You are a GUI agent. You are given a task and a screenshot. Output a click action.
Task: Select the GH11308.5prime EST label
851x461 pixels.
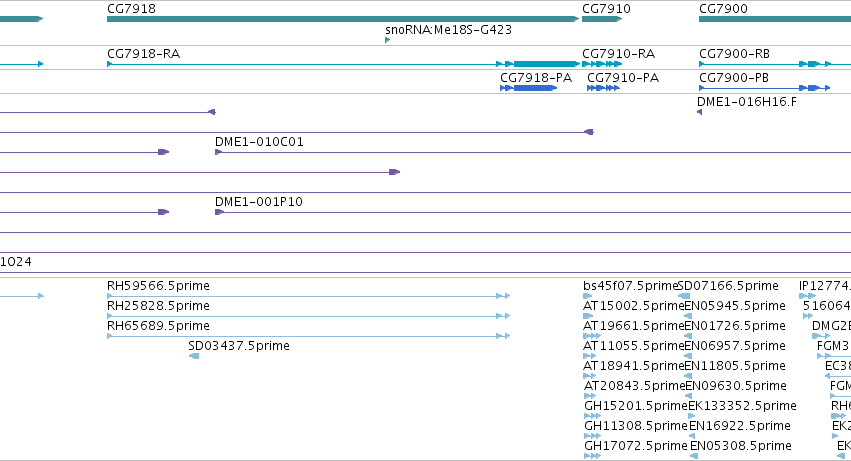pyautogui.click(x=636, y=426)
